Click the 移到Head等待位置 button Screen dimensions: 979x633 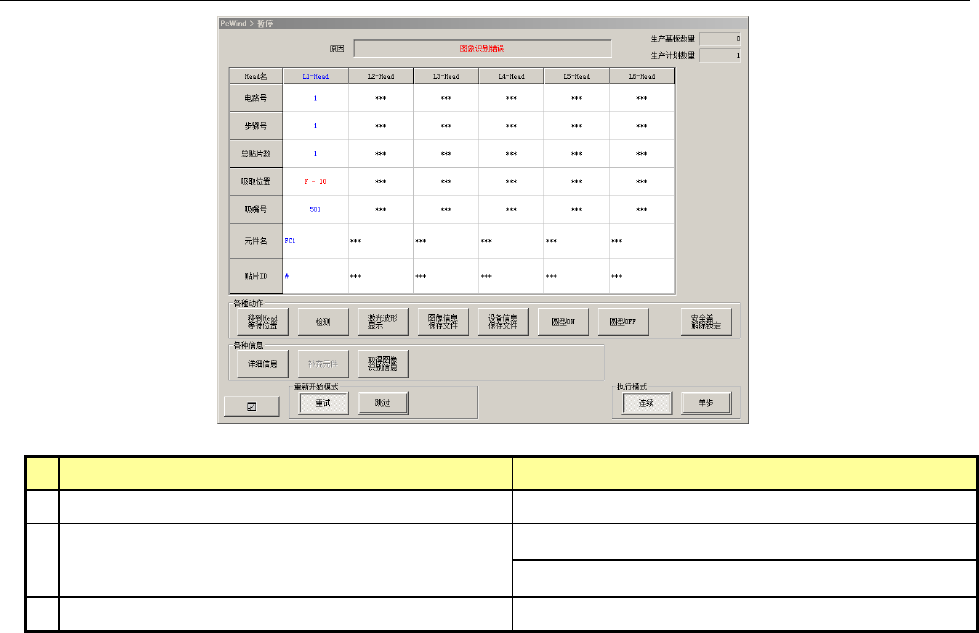[263, 322]
